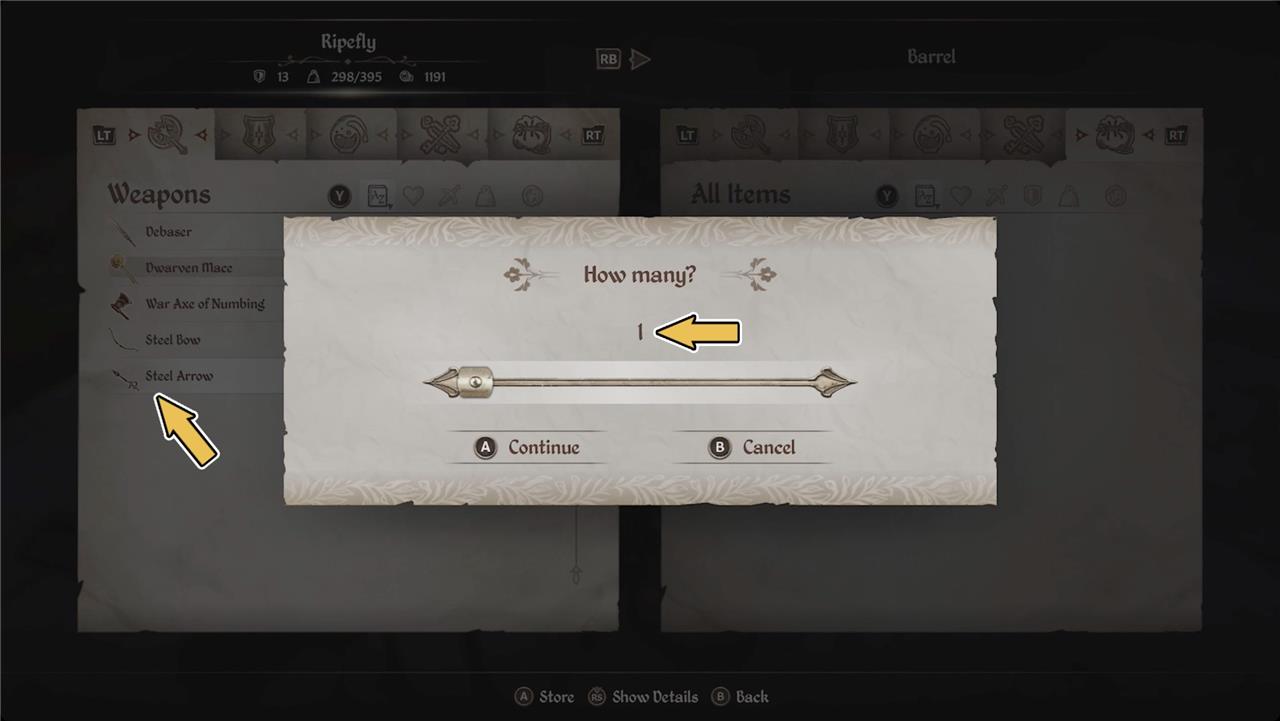
Task: Sort weapons by the damage sword icon
Action: click(x=449, y=195)
